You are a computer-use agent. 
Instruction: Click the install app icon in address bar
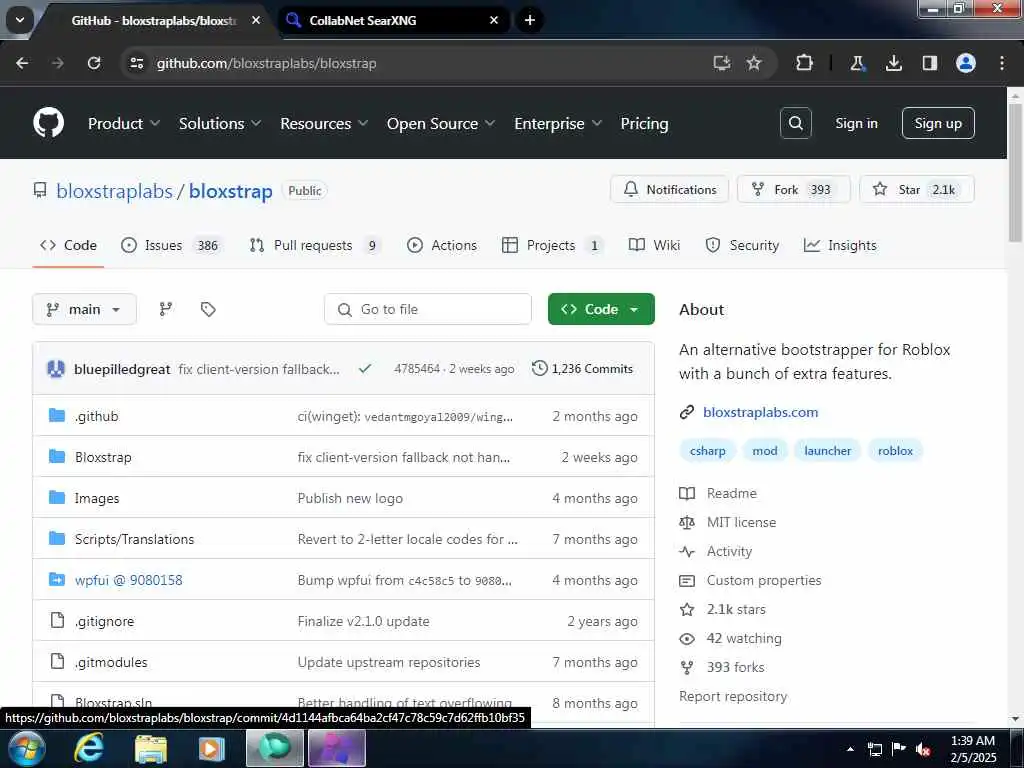coord(722,63)
